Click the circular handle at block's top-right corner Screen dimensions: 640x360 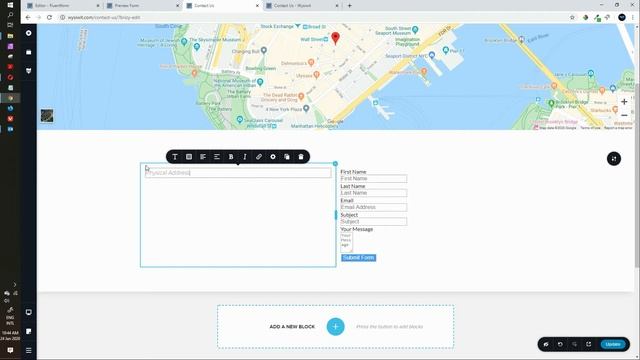click(335, 164)
